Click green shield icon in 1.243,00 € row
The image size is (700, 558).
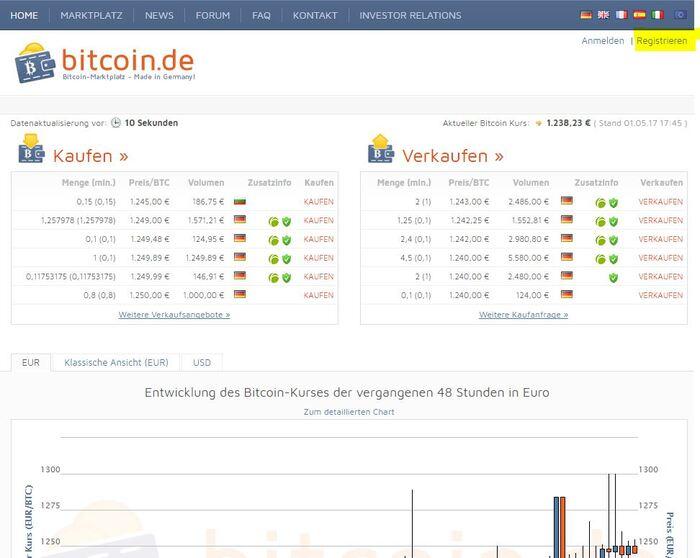[x=614, y=203]
